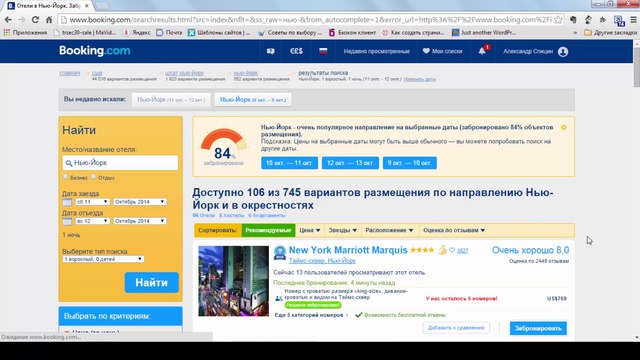
Task: Open the header chat bubble icon
Action: point(271,51)
